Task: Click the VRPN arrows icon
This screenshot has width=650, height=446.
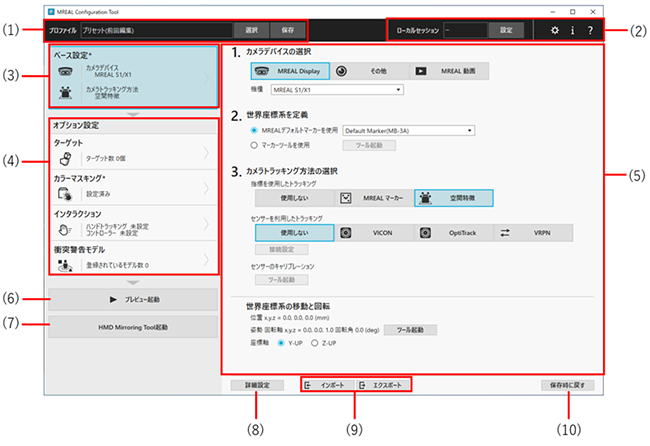Action: click(x=505, y=233)
